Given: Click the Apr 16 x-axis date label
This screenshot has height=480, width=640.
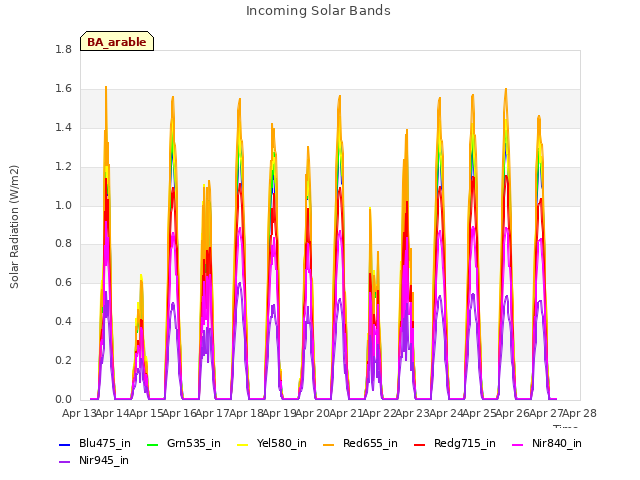Looking at the screenshot, I should [179, 413].
